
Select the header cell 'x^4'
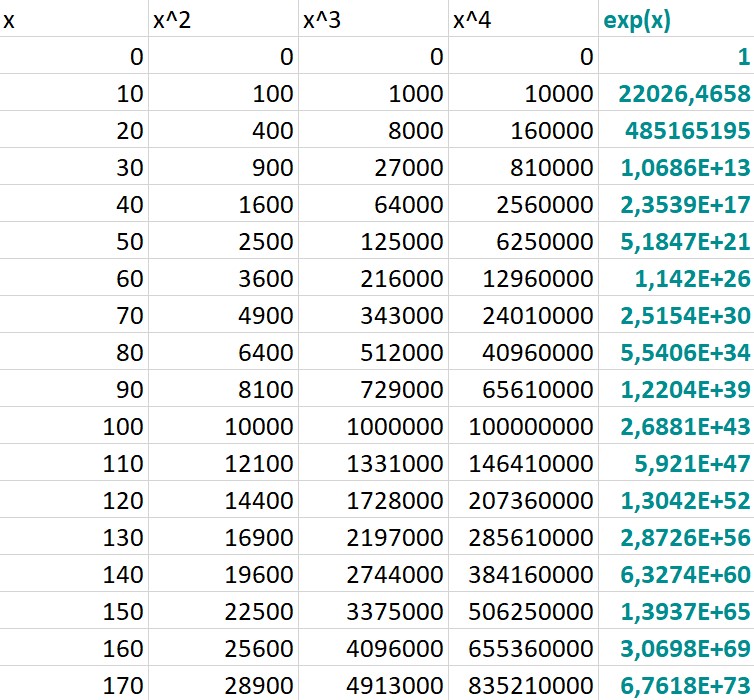524,19
